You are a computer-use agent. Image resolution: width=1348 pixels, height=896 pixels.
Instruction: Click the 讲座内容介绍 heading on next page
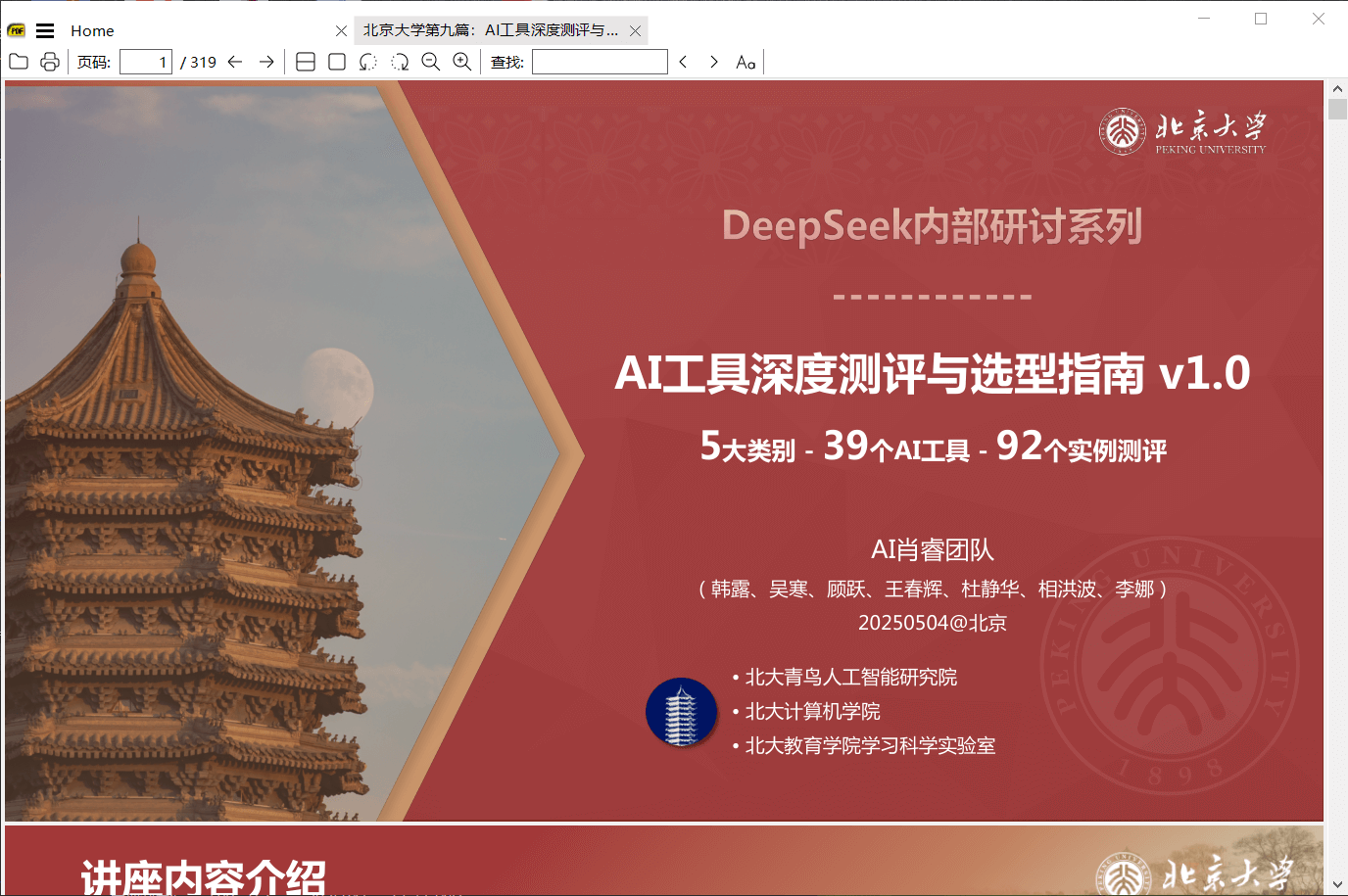click(x=204, y=875)
